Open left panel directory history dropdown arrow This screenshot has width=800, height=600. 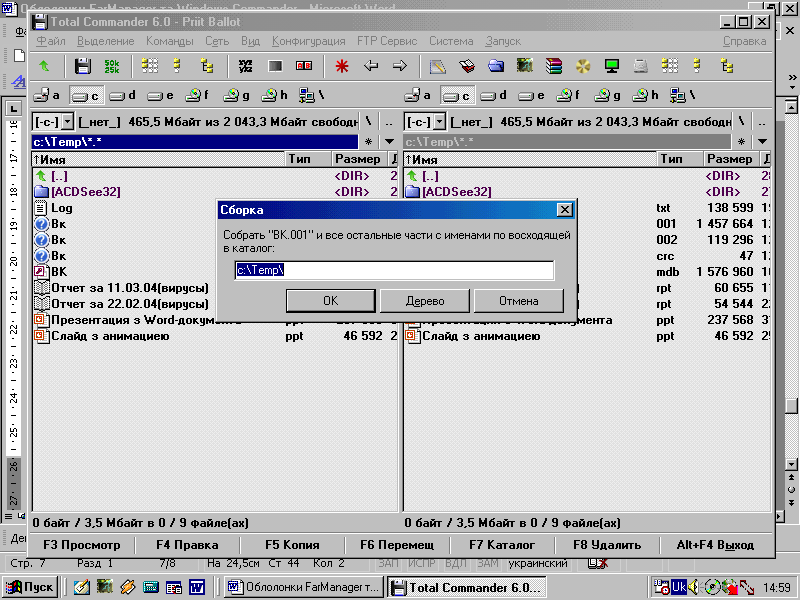389,141
